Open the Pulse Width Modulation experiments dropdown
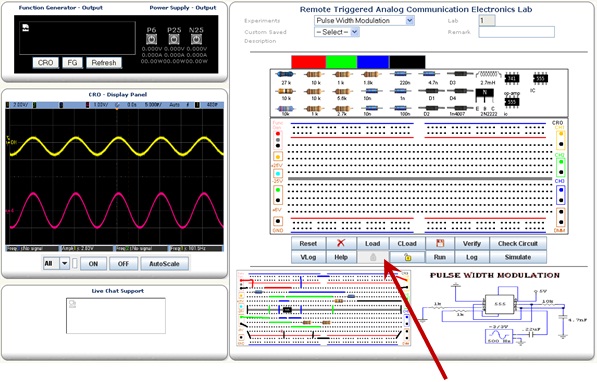 click(364, 21)
